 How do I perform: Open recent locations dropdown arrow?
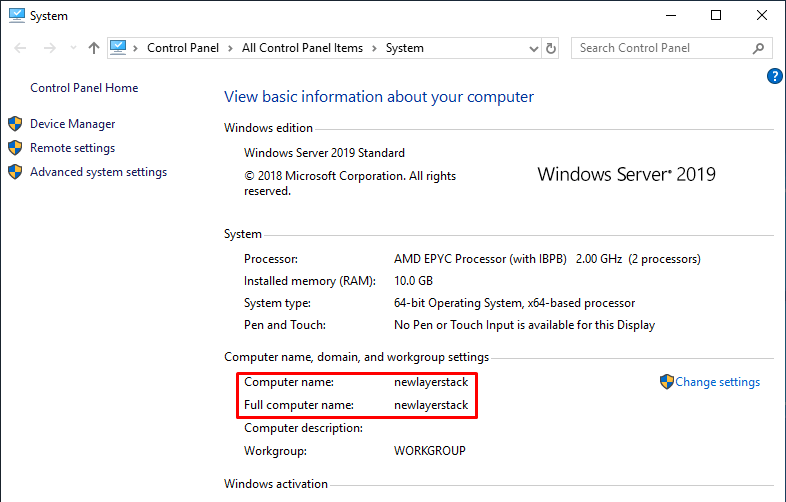pyautogui.click(x=73, y=48)
